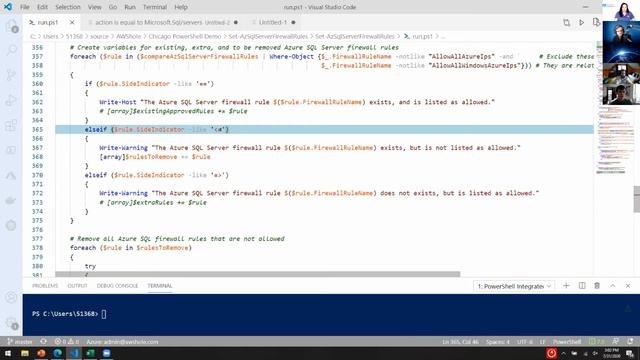Switch to the Untitled-1 editor tab
Screen dimensions: 640x360
click(x=273, y=22)
